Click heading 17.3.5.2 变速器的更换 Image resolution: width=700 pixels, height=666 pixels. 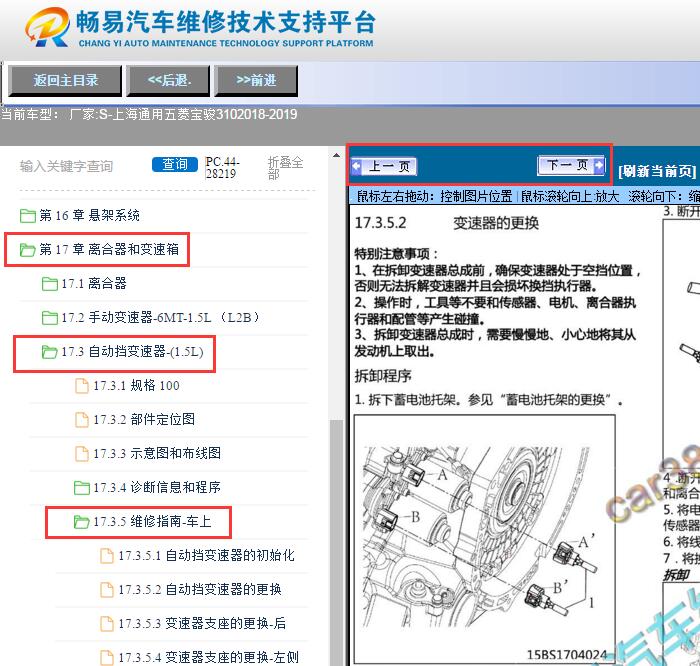pos(446,223)
